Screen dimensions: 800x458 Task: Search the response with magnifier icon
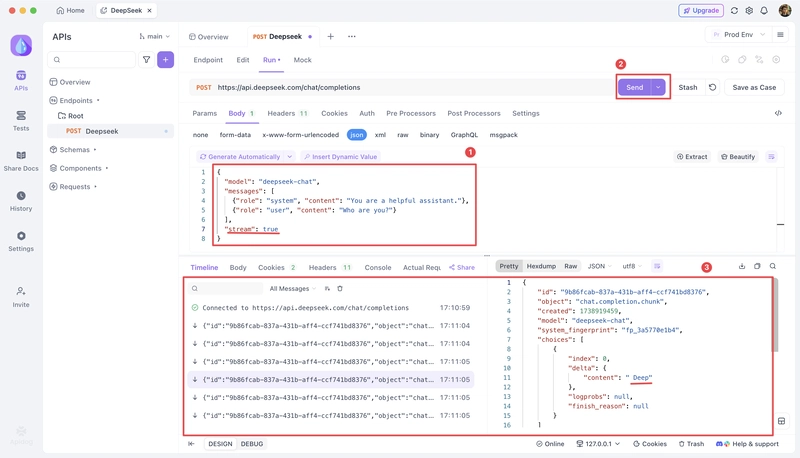(773, 266)
